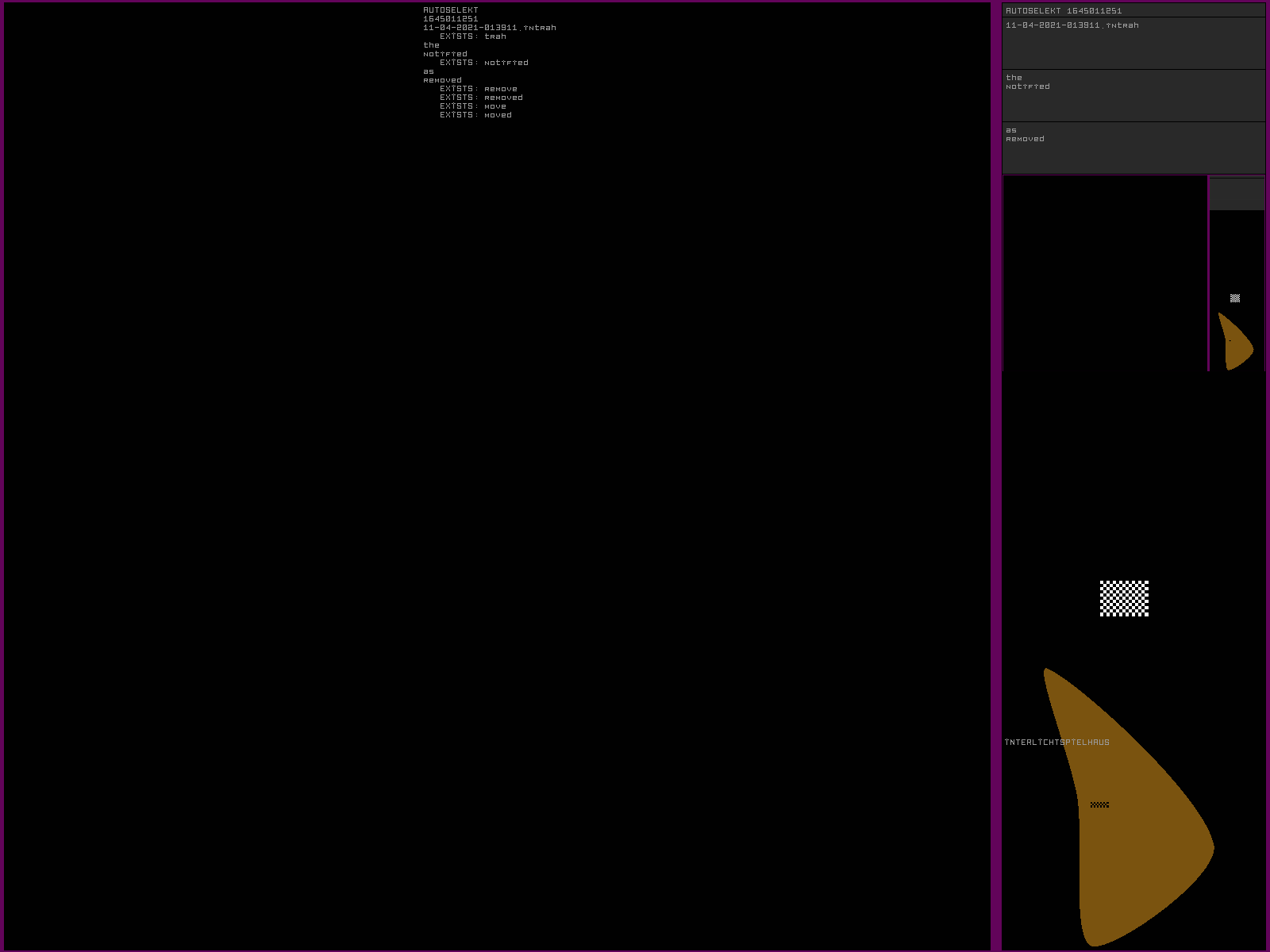Click 'EXISTS: moved' line in log

coord(475,115)
